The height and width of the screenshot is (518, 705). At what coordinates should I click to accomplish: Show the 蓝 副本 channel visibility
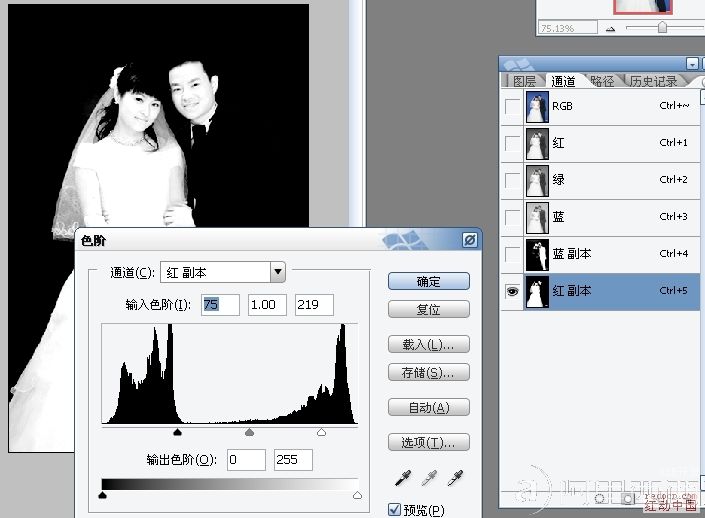[x=513, y=254]
